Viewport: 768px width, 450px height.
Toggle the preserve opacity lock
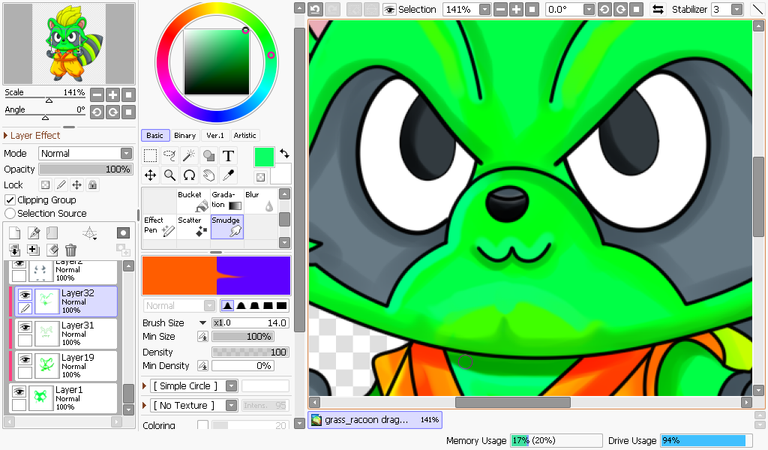pyautogui.click(x=46, y=185)
